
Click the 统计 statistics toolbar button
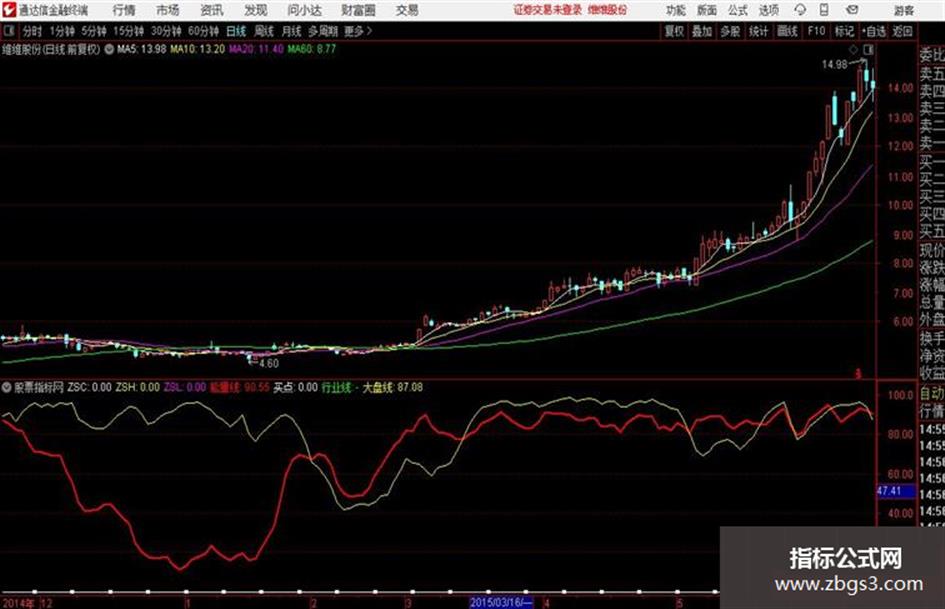coord(758,31)
